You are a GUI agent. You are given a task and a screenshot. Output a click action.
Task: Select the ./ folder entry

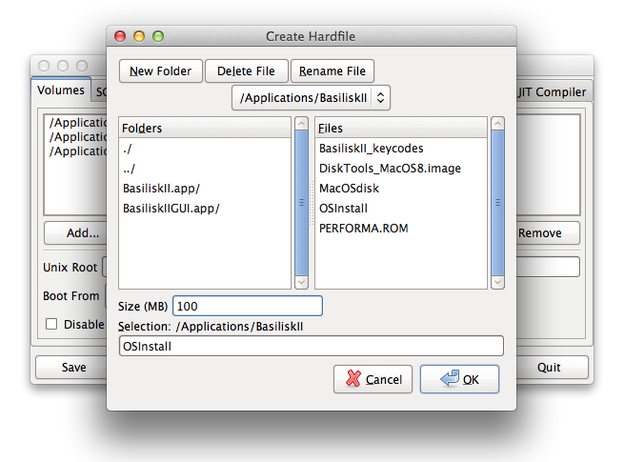point(204,149)
